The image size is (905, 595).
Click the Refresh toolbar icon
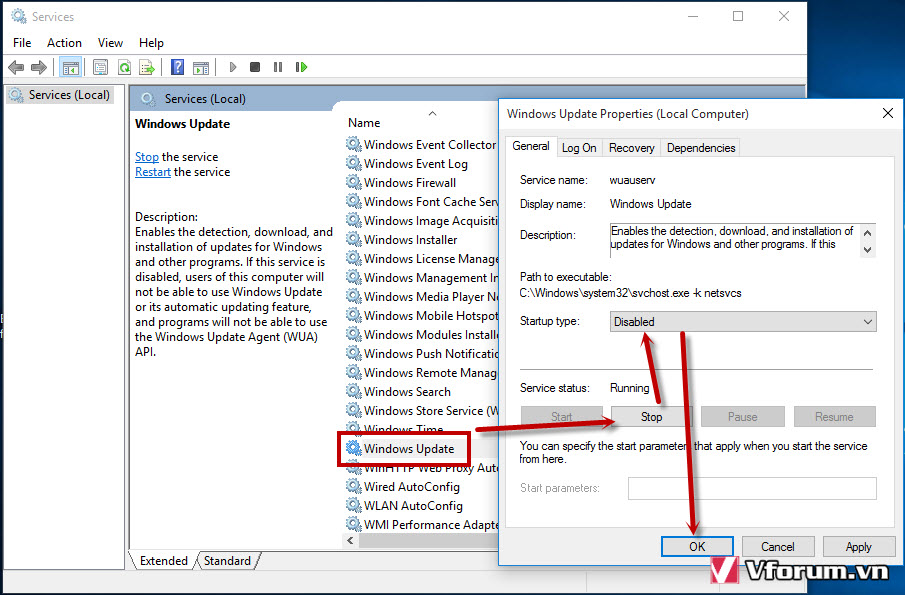124,68
